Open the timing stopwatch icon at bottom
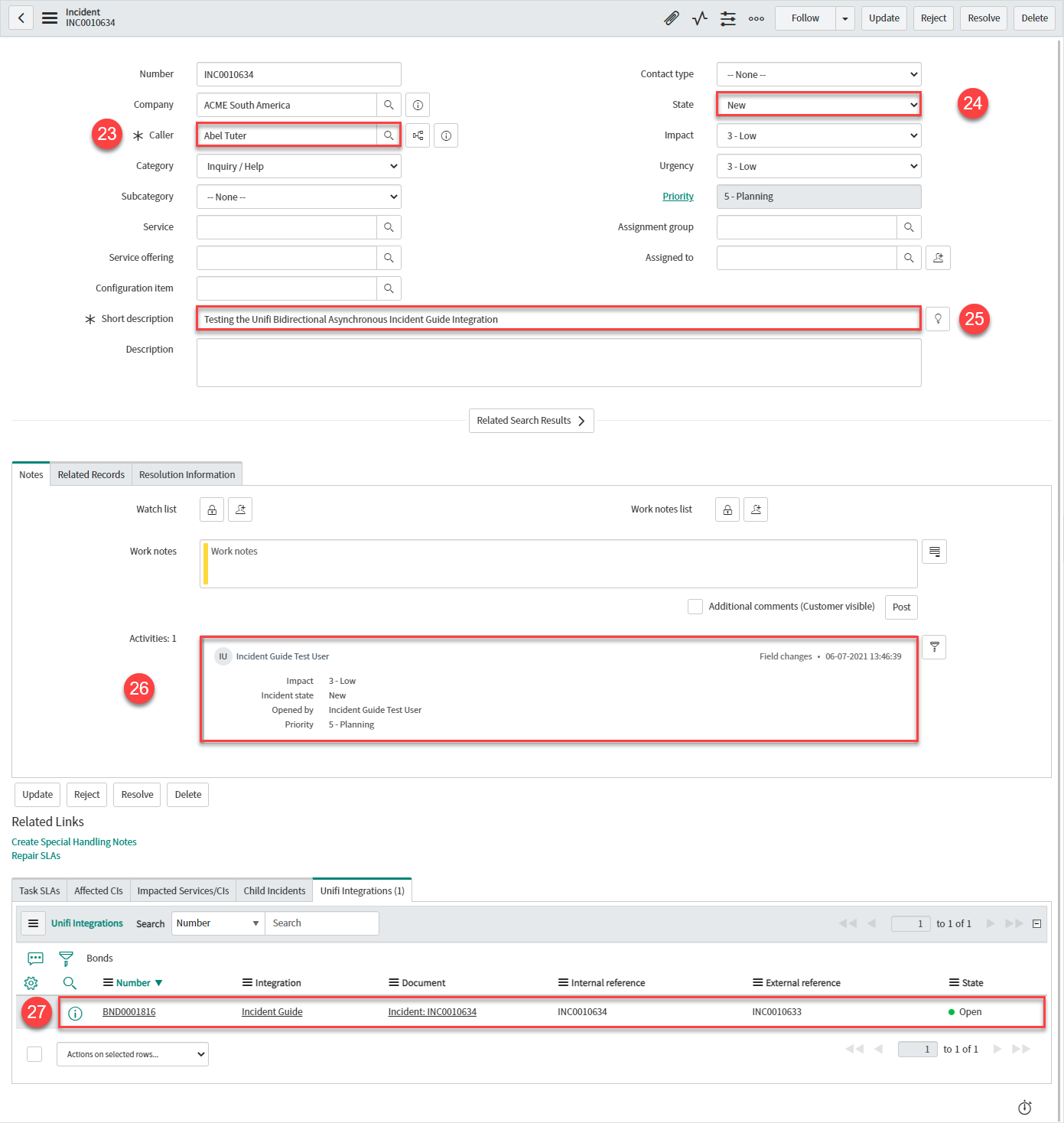Viewport: 1064px width, 1123px height. tap(1025, 1107)
